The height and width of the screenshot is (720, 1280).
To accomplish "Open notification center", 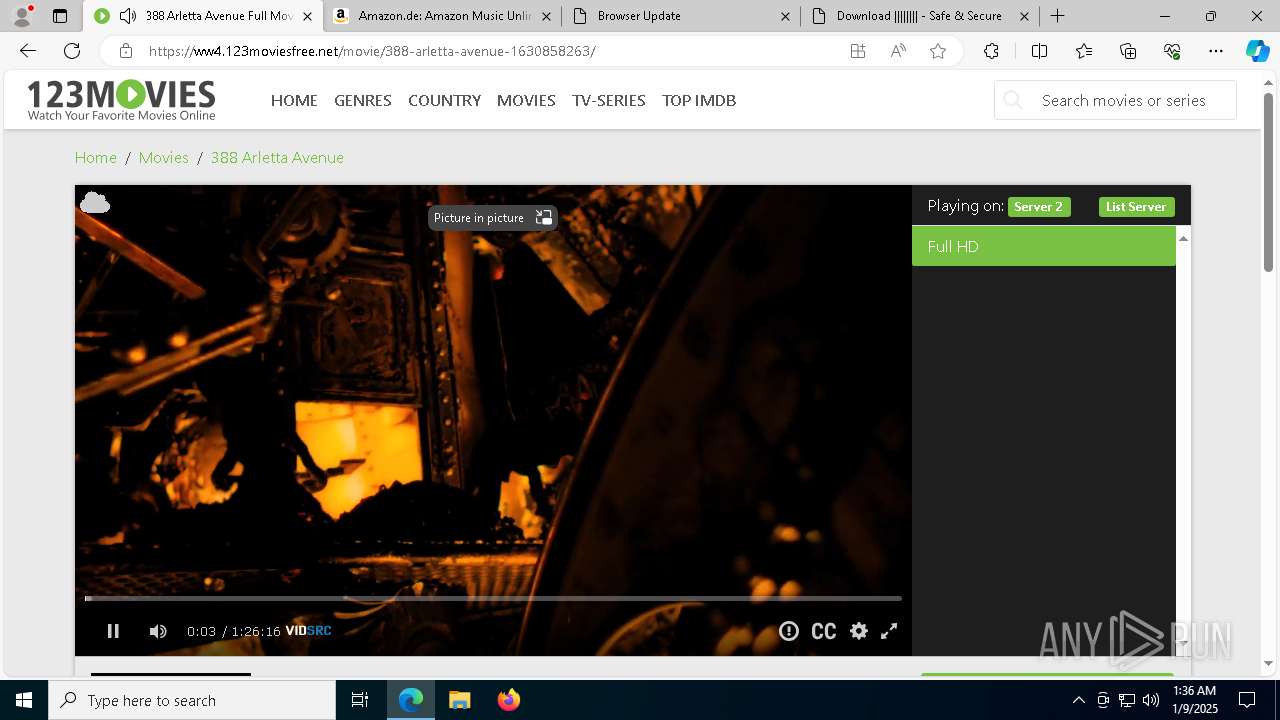I will click(x=1247, y=700).
